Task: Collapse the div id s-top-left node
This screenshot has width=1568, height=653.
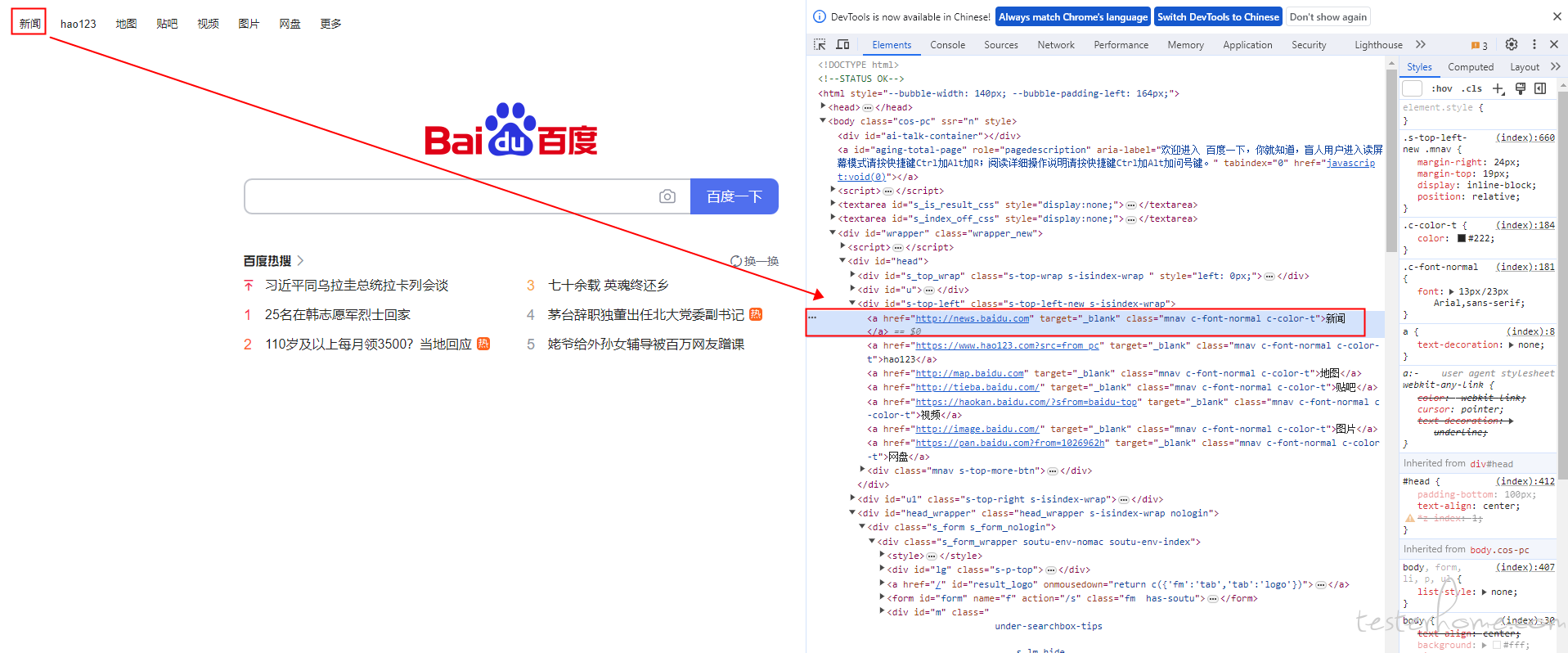Action: tap(853, 303)
